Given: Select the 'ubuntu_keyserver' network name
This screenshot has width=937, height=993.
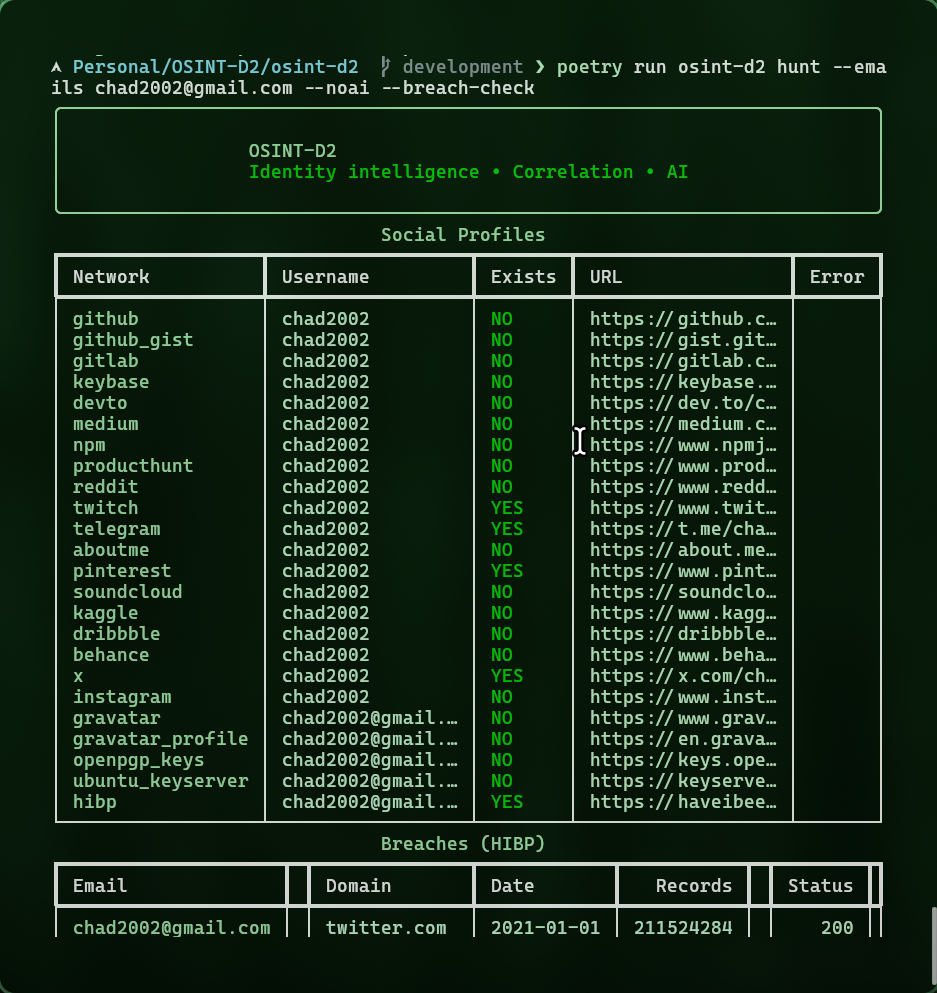Looking at the screenshot, I should pos(160,780).
